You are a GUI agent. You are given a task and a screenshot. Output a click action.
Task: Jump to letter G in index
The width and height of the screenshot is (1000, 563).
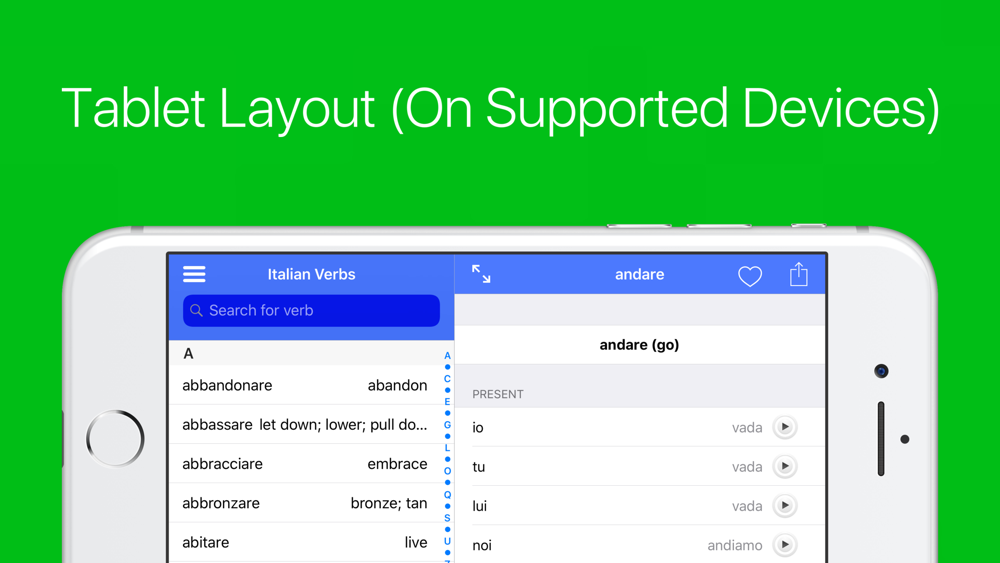(447, 425)
